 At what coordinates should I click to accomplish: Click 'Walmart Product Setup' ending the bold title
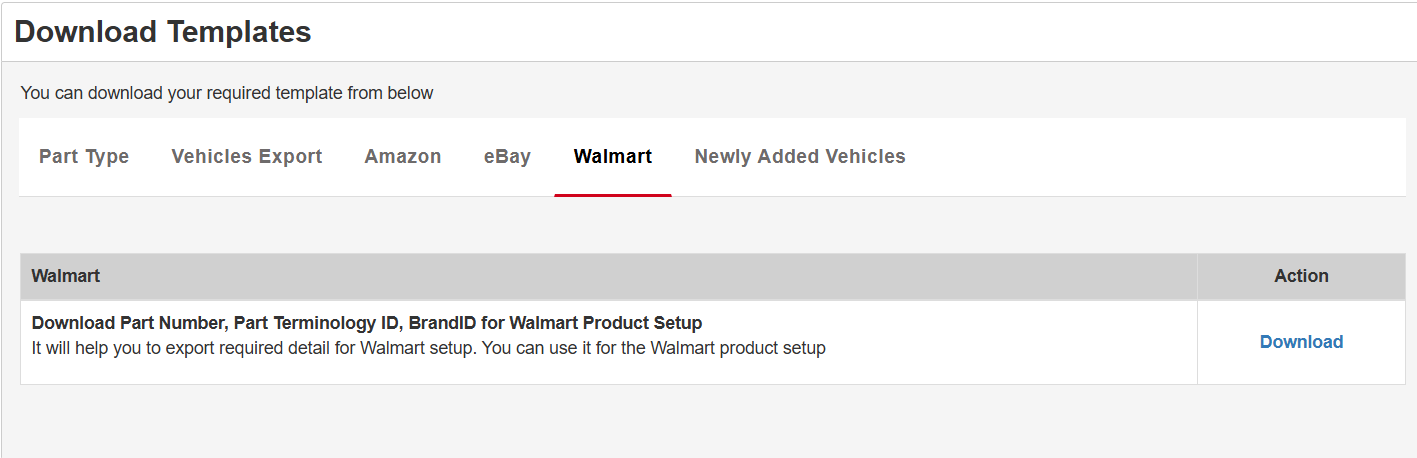pos(605,323)
